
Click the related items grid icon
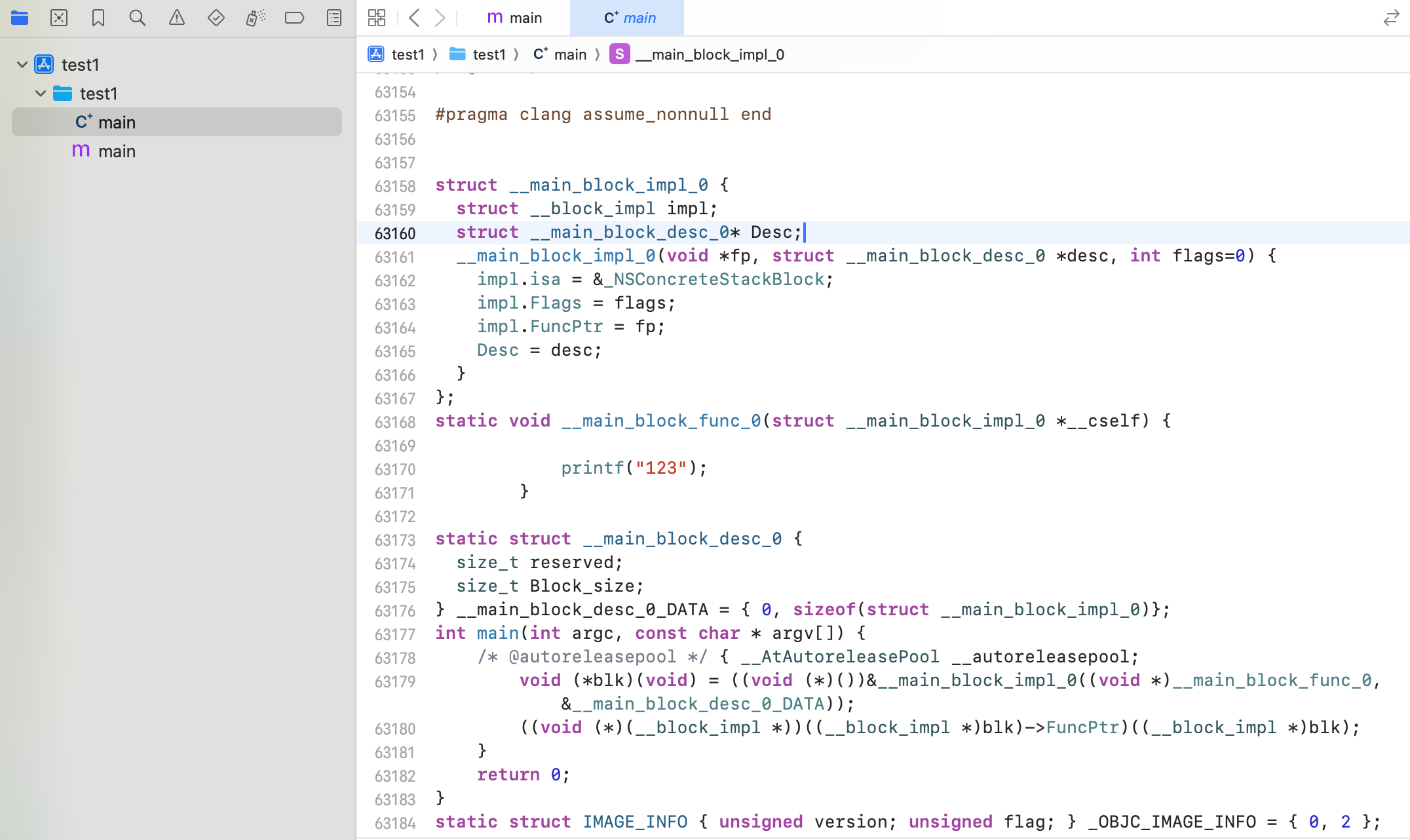click(377, 18)
